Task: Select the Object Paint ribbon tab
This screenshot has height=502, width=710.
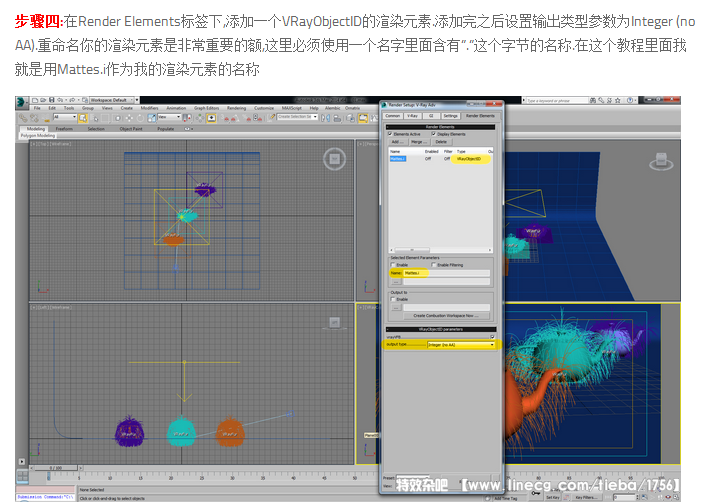Action: 131,129
